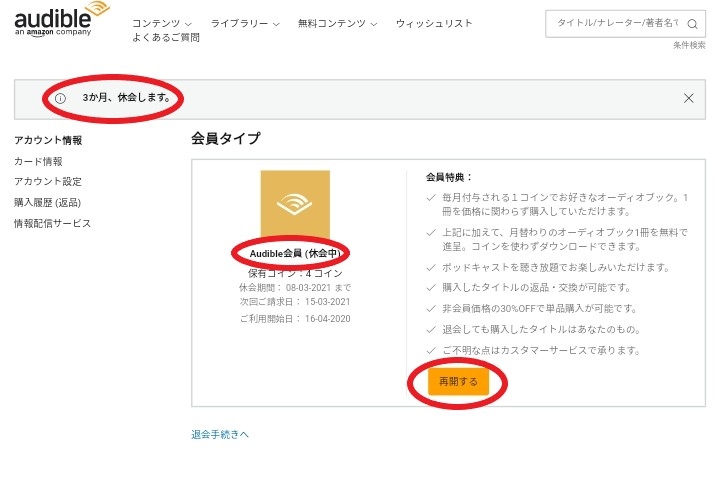Click the 退会手続きへ link
Image resolution: width=720 pixels, height=490 pixels.
(220, 434)
